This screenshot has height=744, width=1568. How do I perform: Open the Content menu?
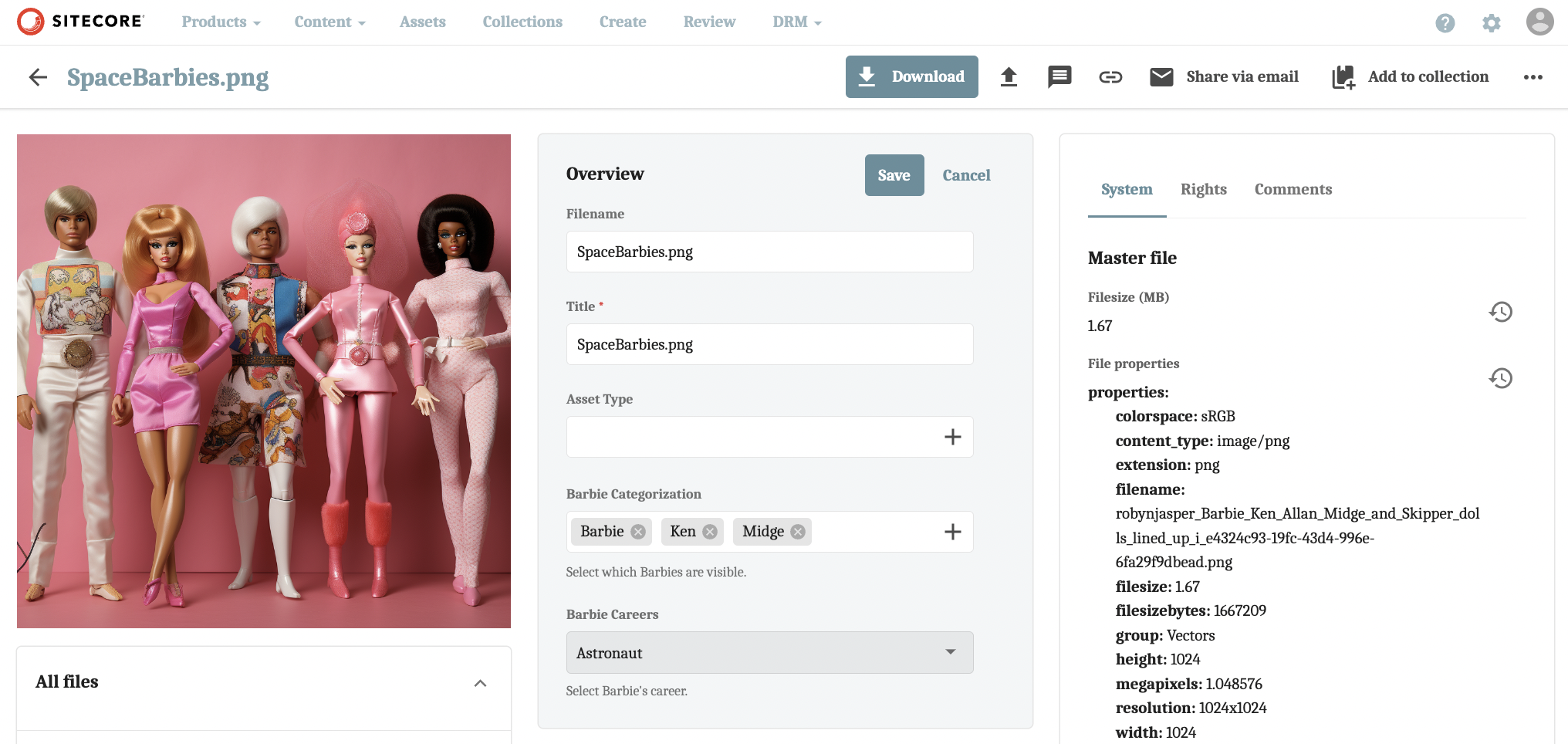(x=329, y=22)
